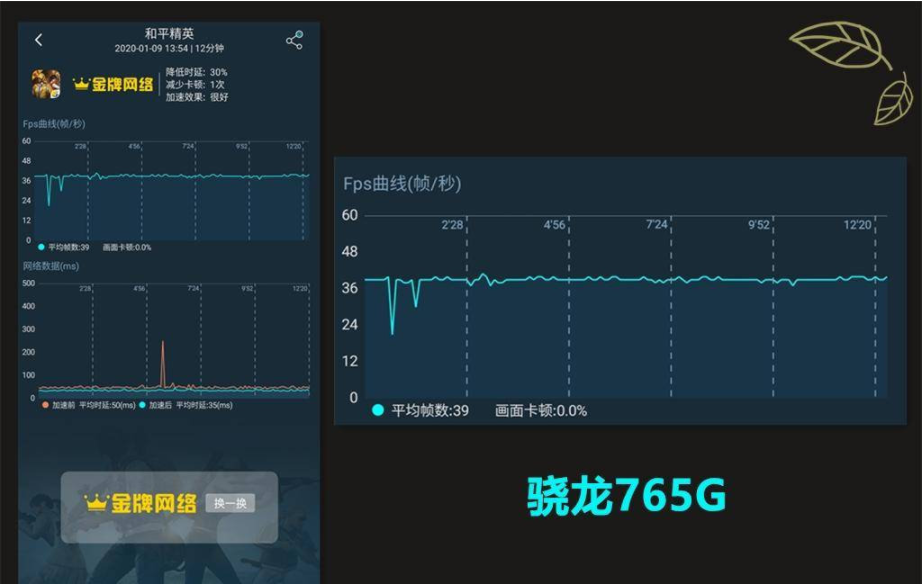The image size is (923, 584).
Task: Click the 9'52 time marker in the enlarged chart
Action: pyautogui.click(x=759, y=225)
